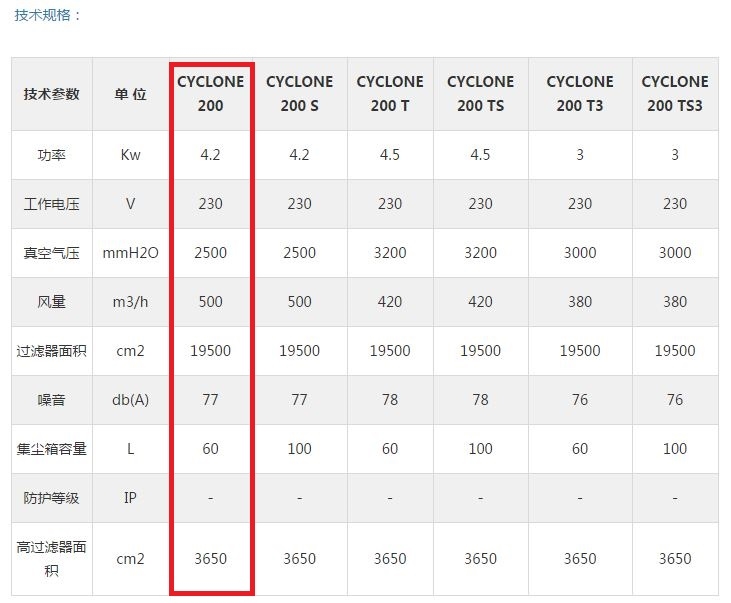Click vacuum value 3000 for CYCLONE 200 TS3
This screenshot has height=603, width=731.
pos(675,253)
